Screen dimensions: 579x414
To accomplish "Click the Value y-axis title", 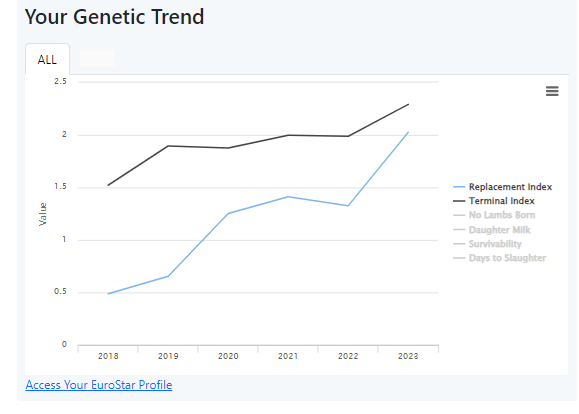I will 43,214.
